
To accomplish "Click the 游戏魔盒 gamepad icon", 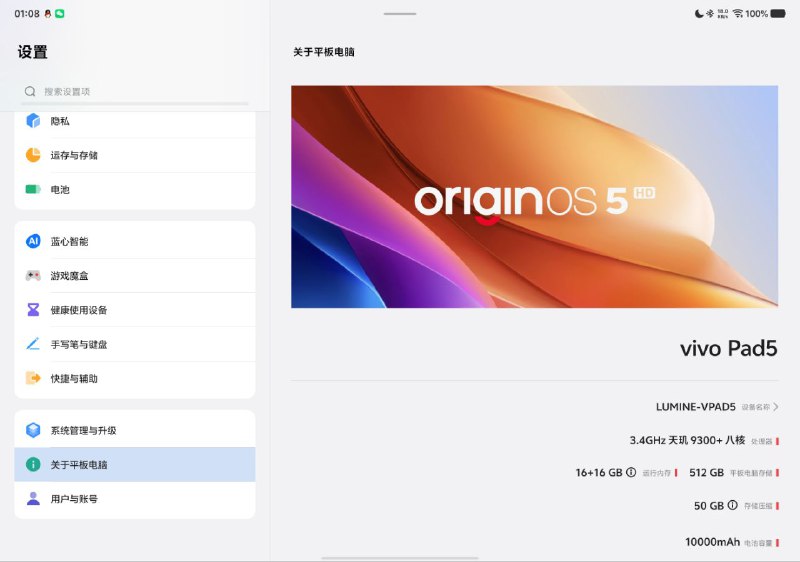I will (x=33, y=276).
